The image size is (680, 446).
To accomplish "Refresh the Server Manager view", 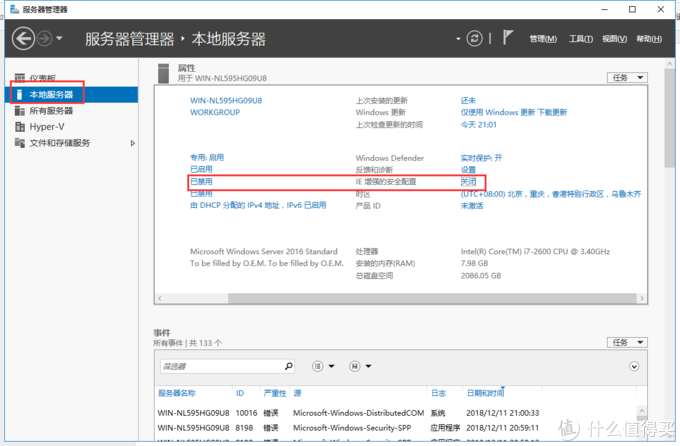I will coord(474,39).
